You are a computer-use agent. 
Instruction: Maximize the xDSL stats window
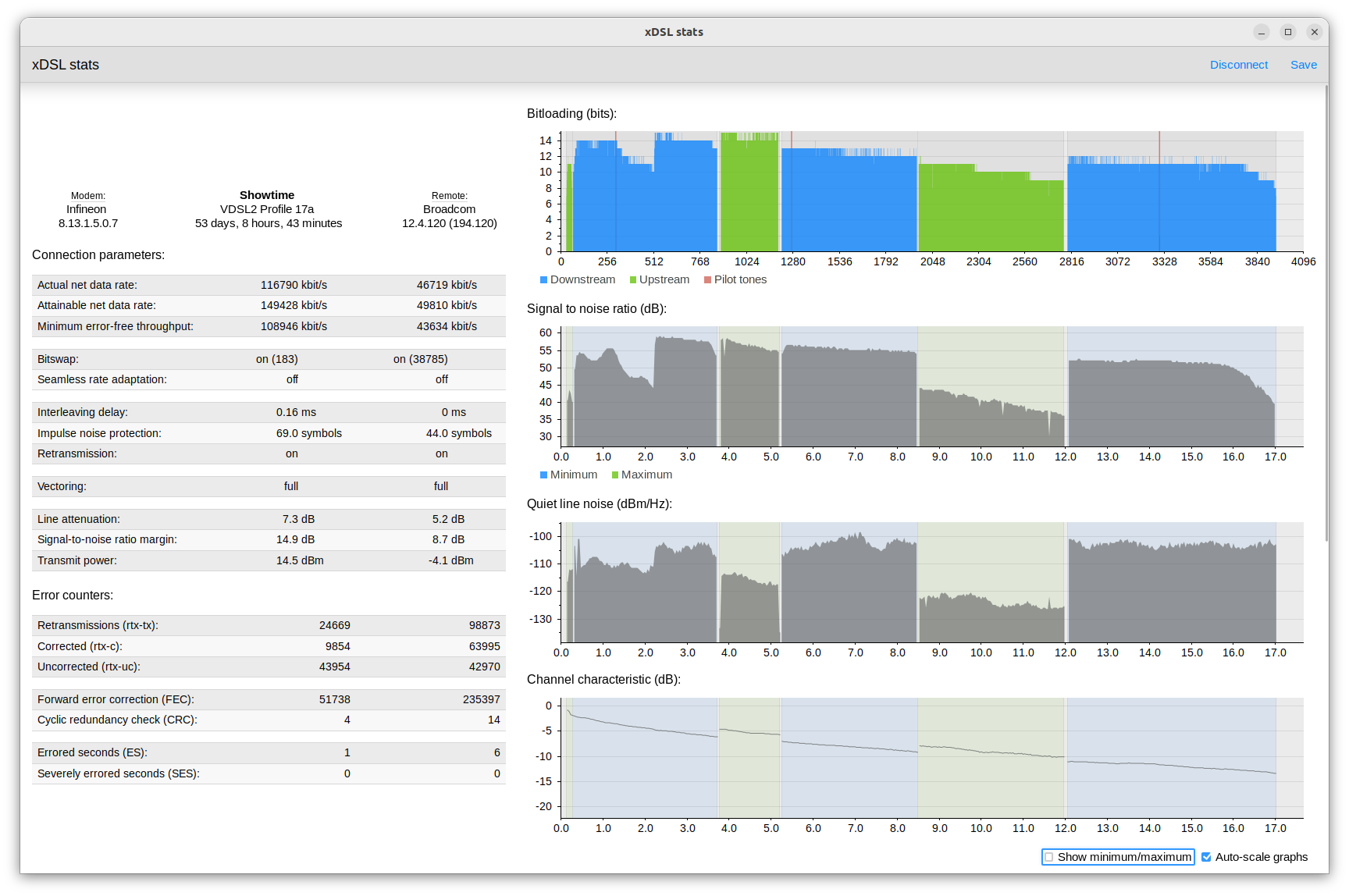[x=1288, y=32]
